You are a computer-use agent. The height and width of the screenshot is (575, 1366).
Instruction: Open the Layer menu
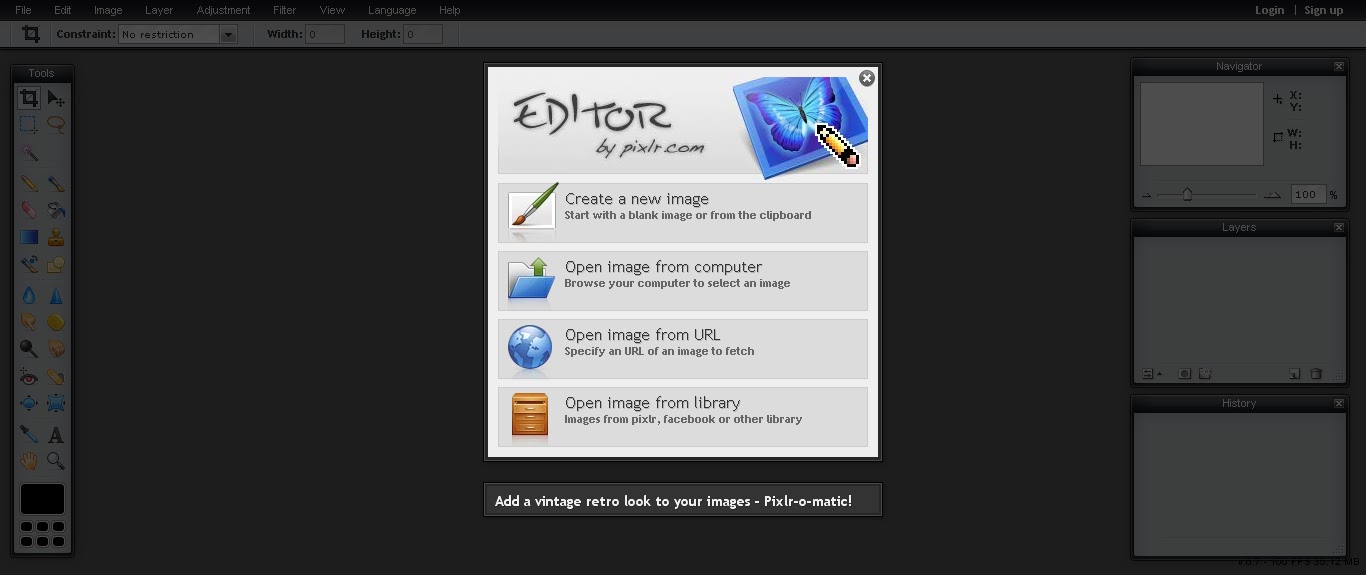coord(159,10)
